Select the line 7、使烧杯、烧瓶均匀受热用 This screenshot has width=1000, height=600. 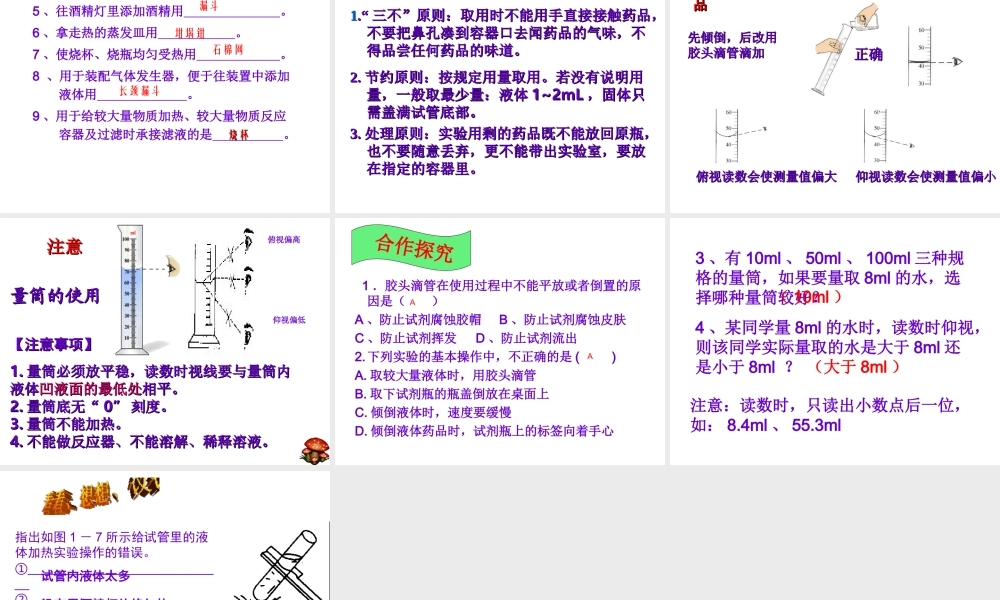click(x=159, y=54)
